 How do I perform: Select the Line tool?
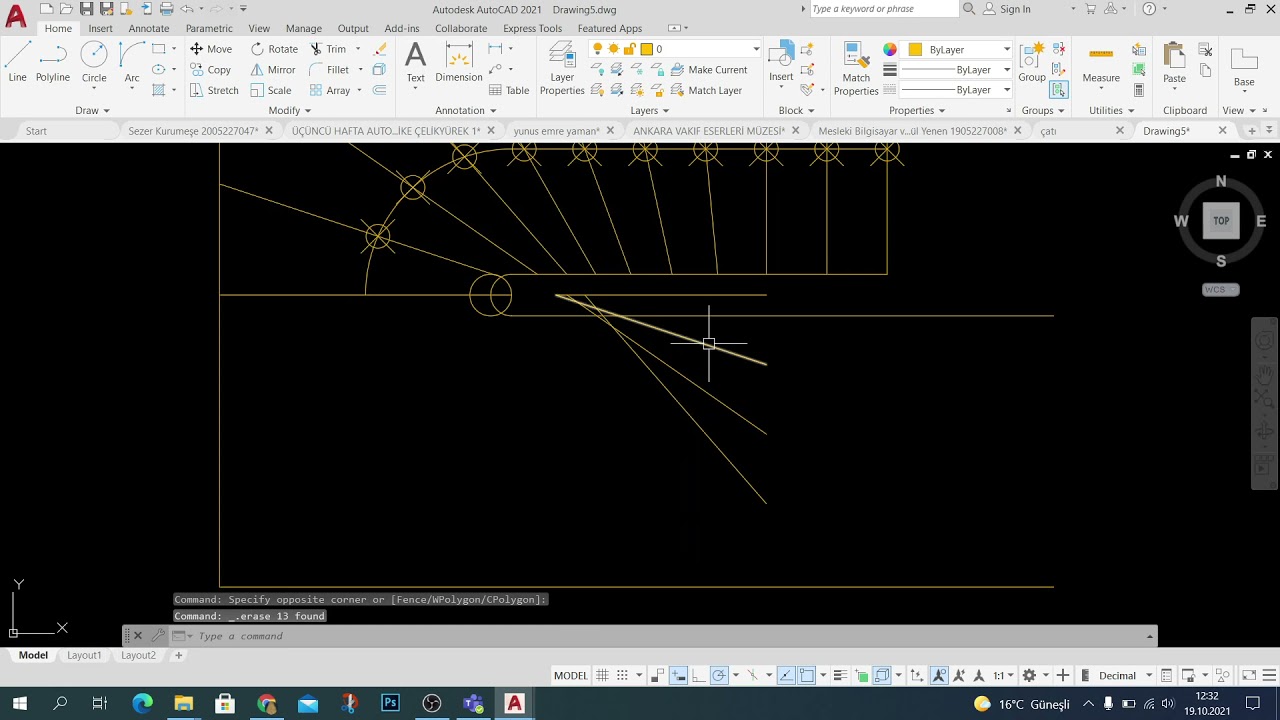point(17,61)
